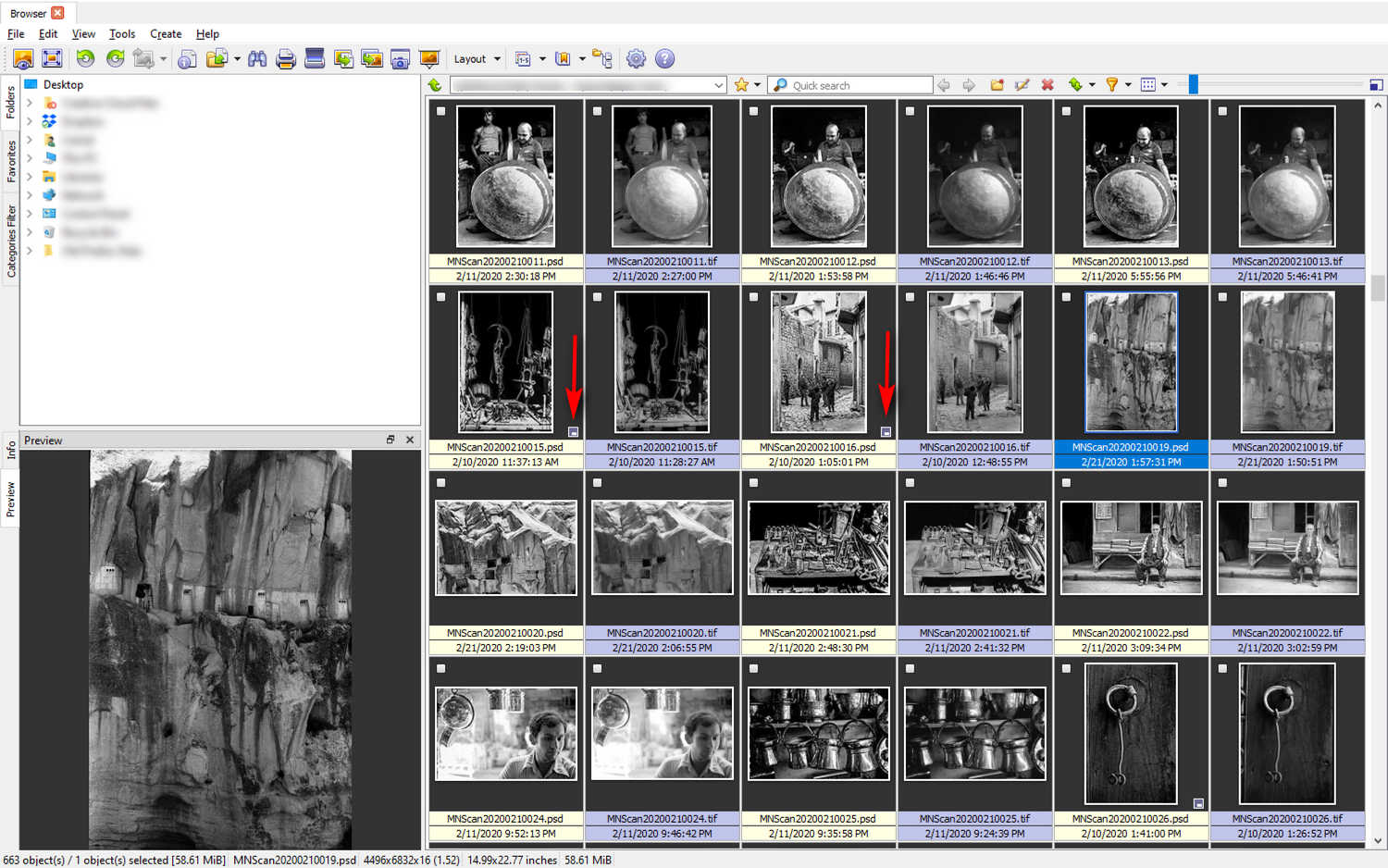Tick the checkbox on MNScan20200210011.psd thumbnail
This screenshot has height=868, width=1388.
point(441,111)
